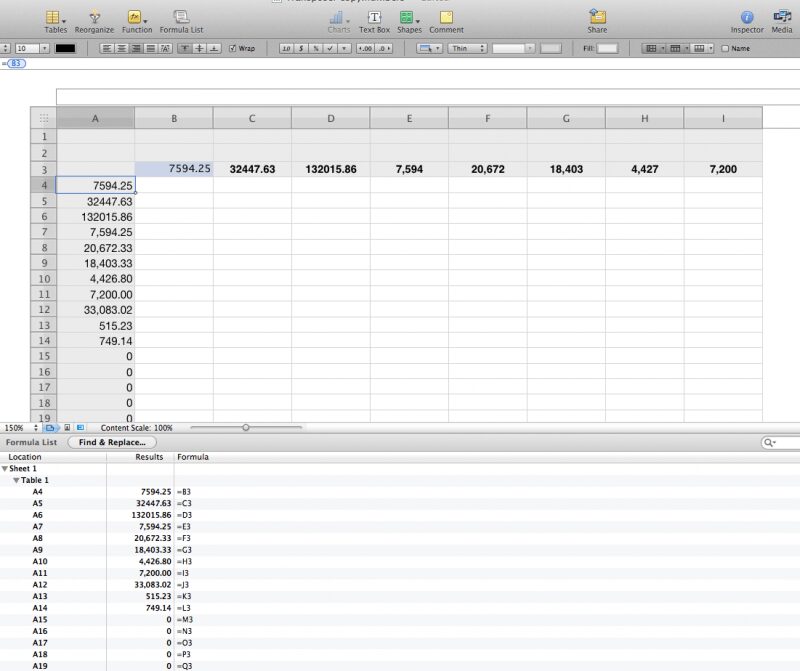Screen dimensions: 800x671
Task: Collapse the Table 1 tree group
Action: [15, 480]
